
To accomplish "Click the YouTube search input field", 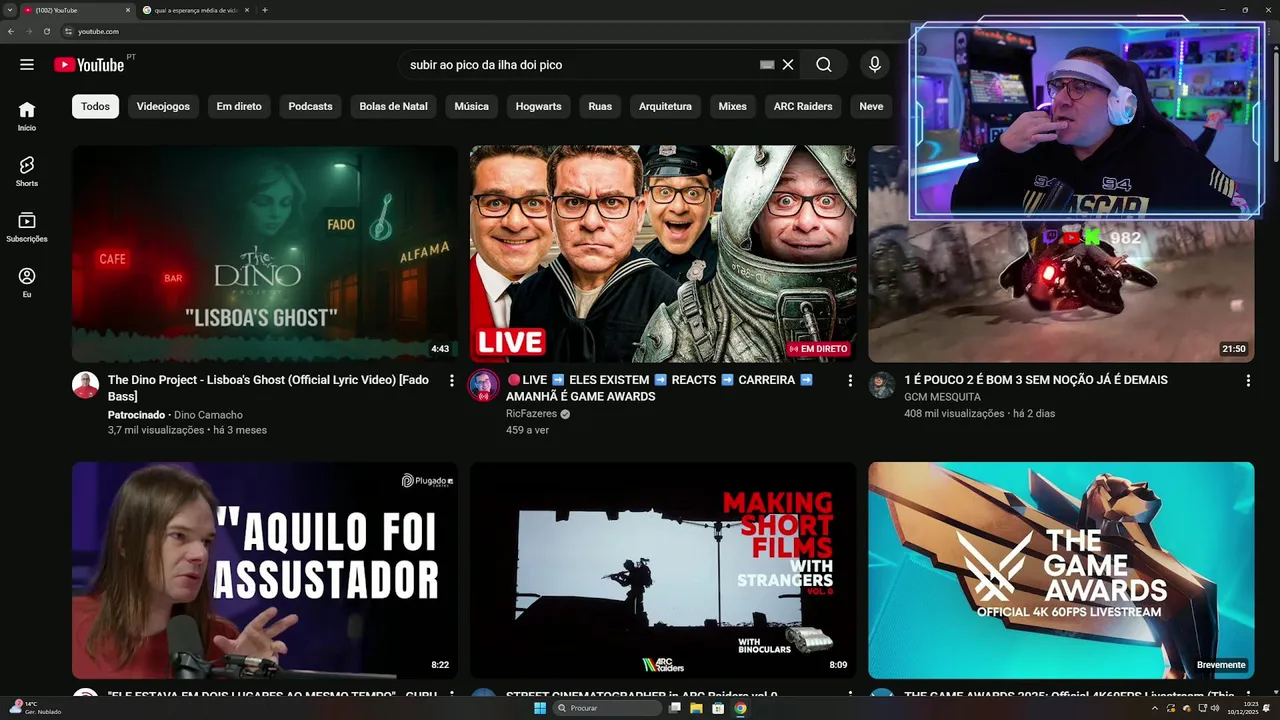I will point(580,65).
